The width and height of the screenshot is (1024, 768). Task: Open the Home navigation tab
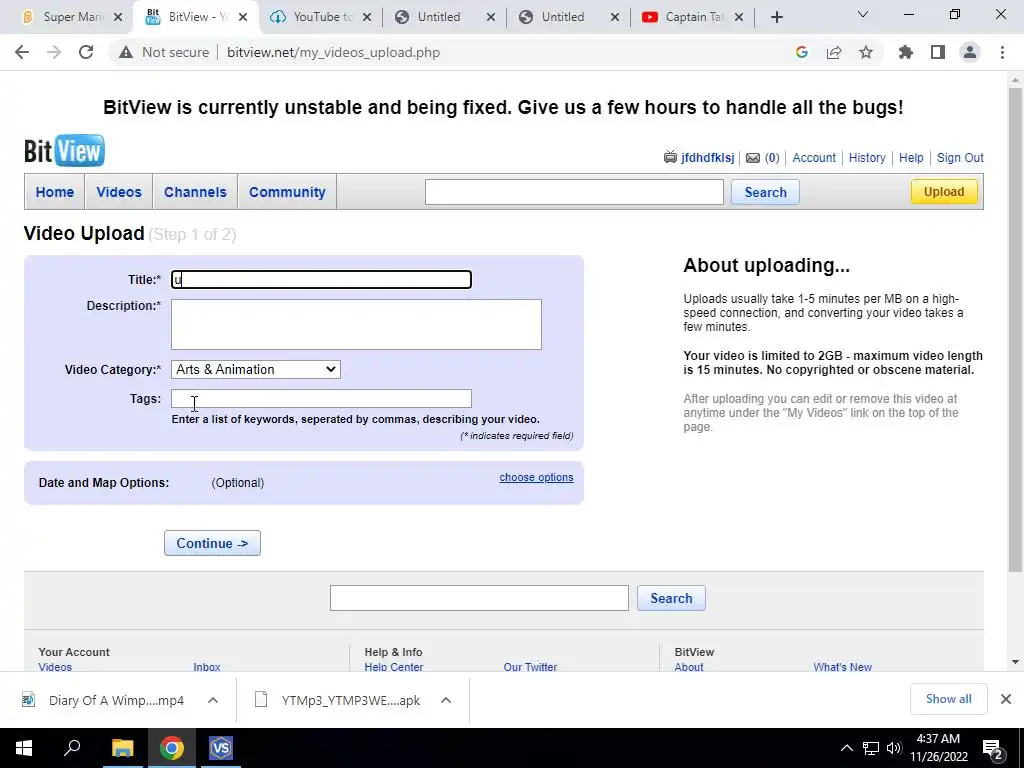pos(55,192)
